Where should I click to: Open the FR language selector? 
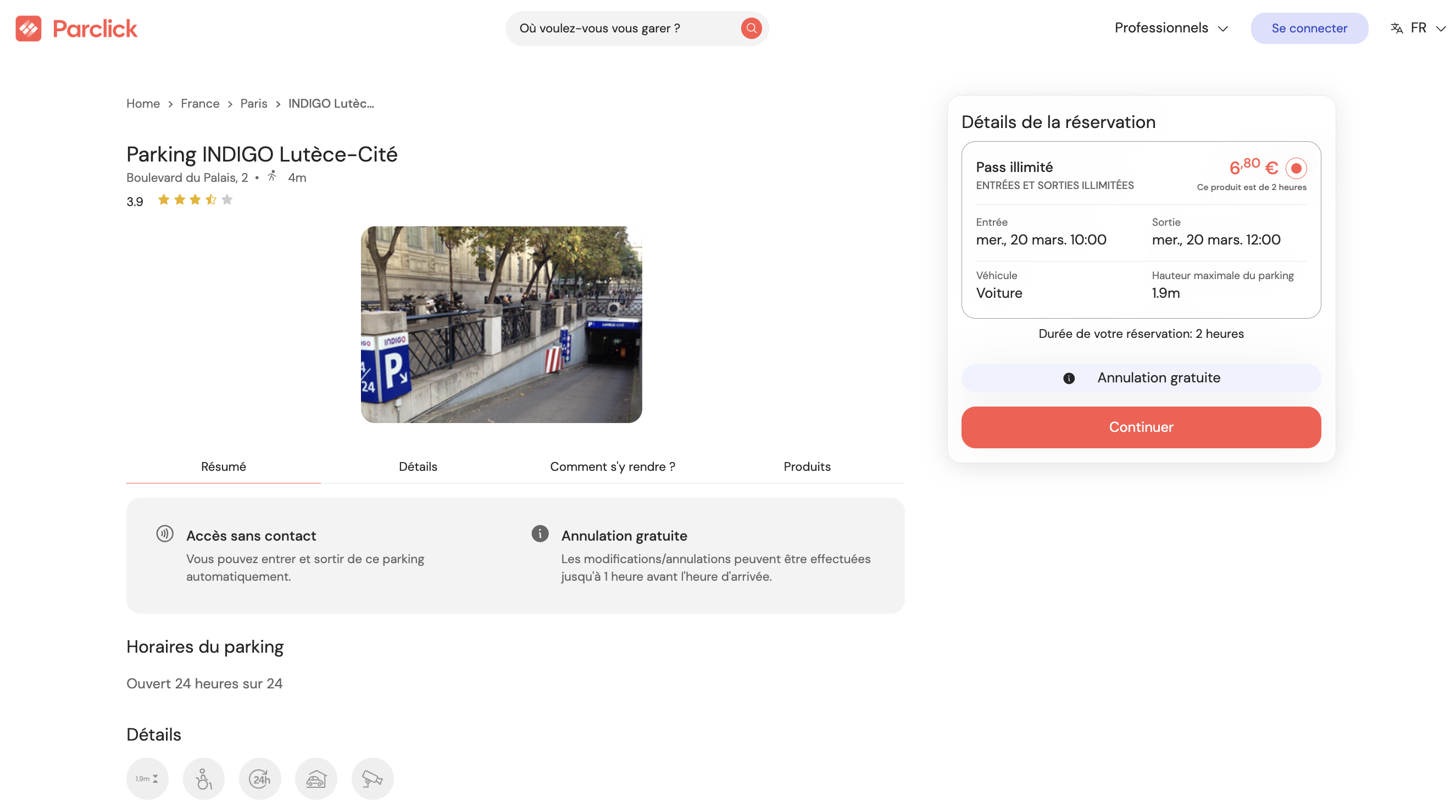[1419, 27]
